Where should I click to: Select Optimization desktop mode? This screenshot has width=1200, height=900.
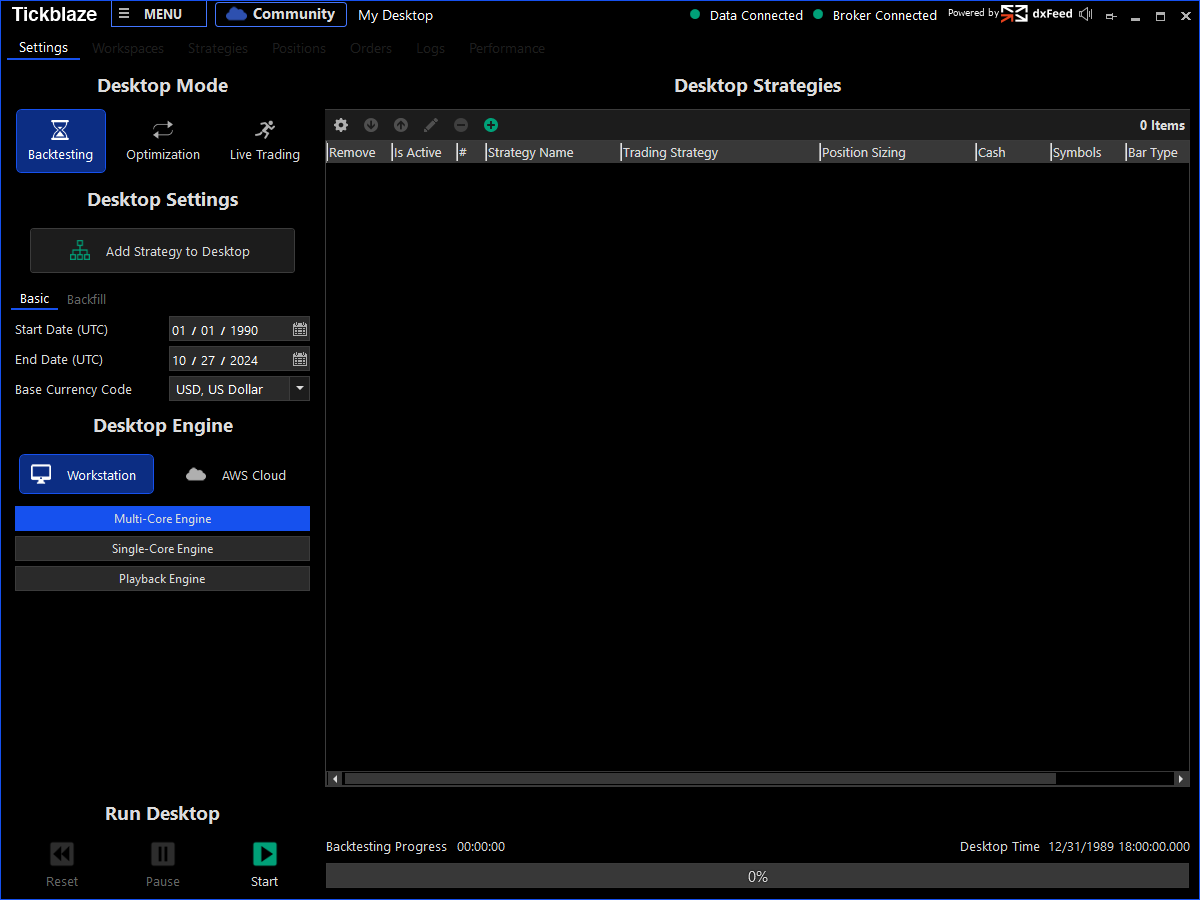(x=163, y=141)
